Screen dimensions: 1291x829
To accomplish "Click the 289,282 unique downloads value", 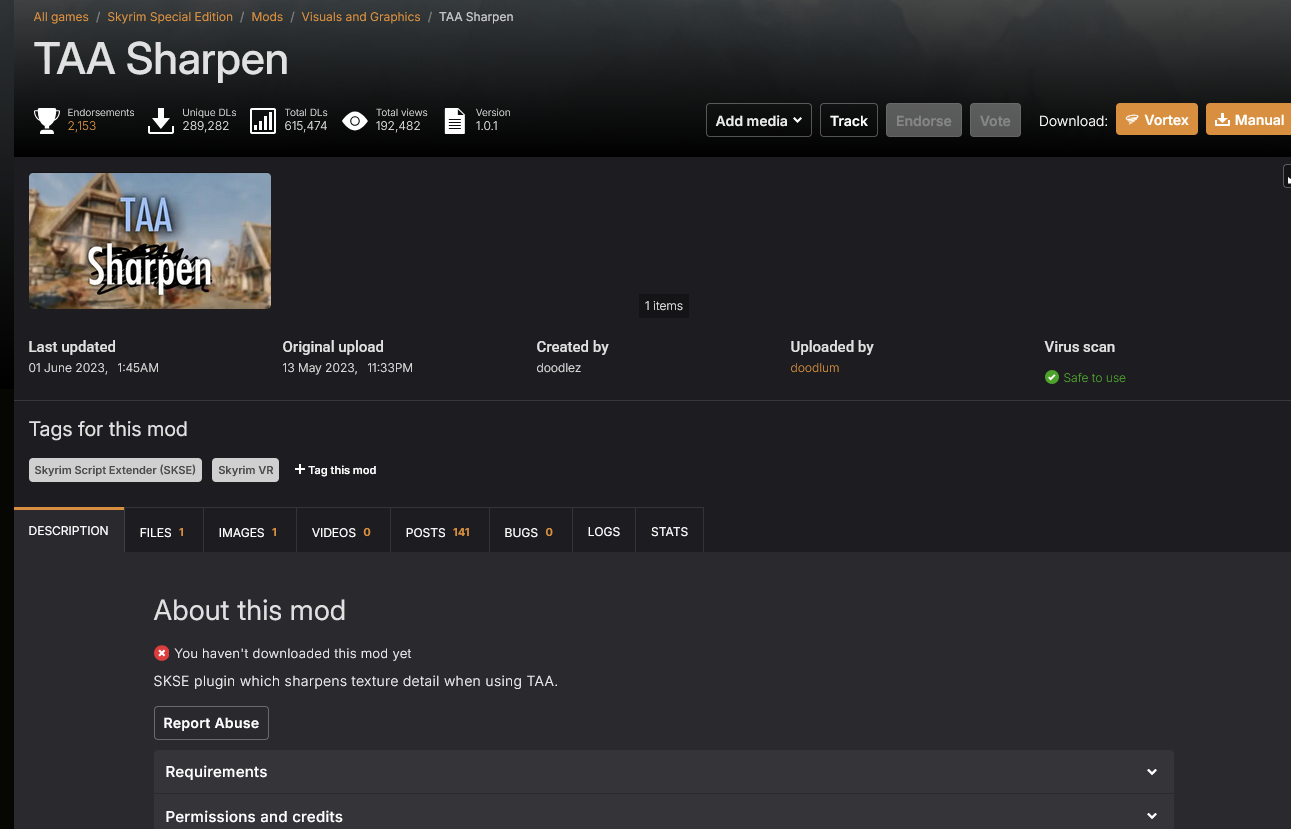I will 206,126.
